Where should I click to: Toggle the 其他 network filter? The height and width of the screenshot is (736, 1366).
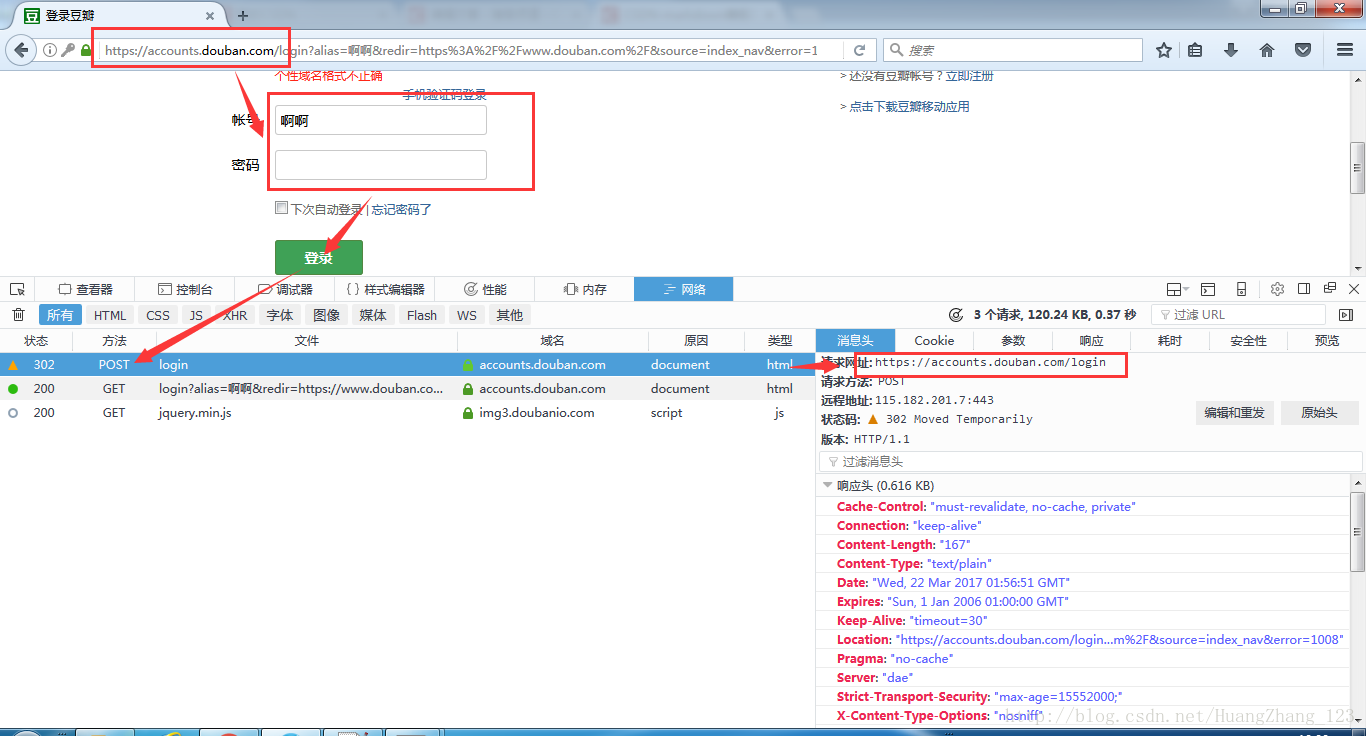coord(510,315)
